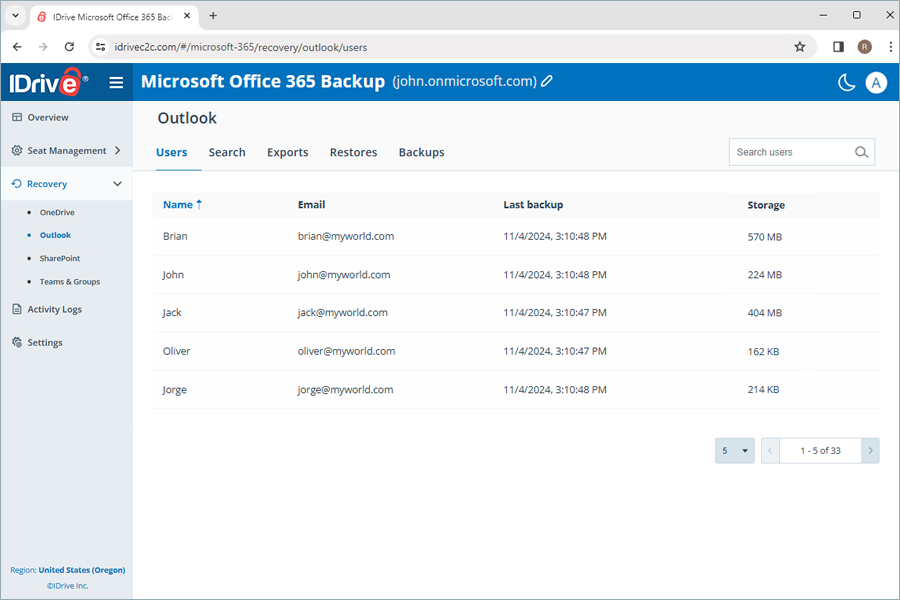Select the OneDrive recovery option
The image size is (900, 600).
pyautogui.click(x=58, y=212)
